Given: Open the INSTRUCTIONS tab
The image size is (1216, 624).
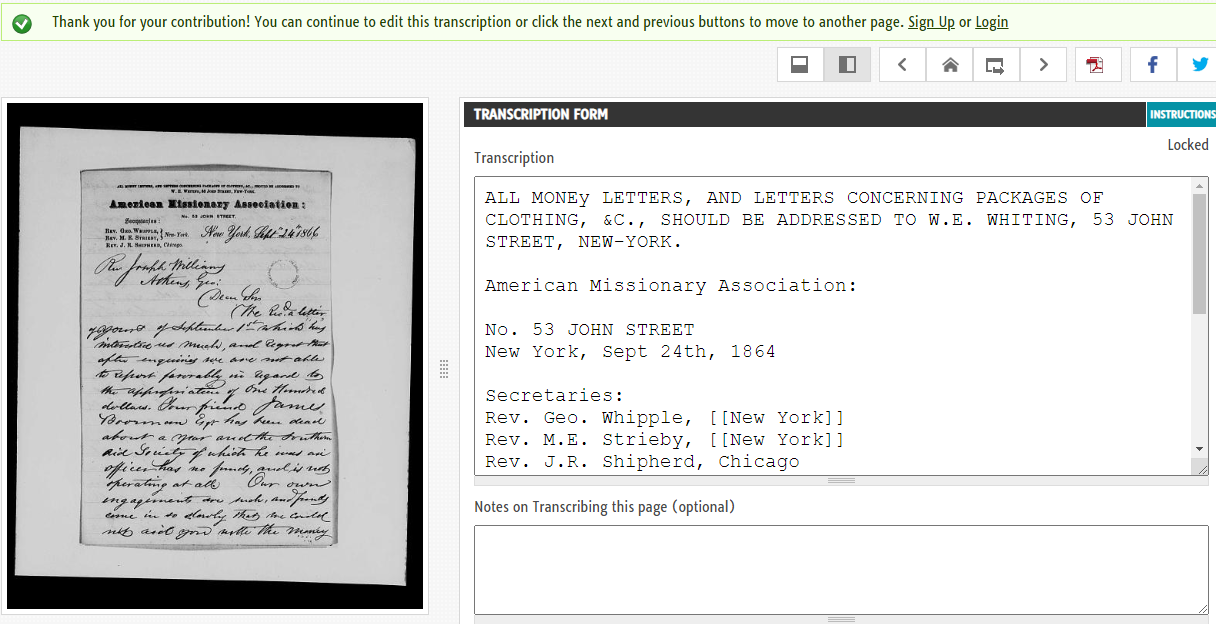Looking at the screenshot, I should pyautogui.click(x=1181, y=114).
